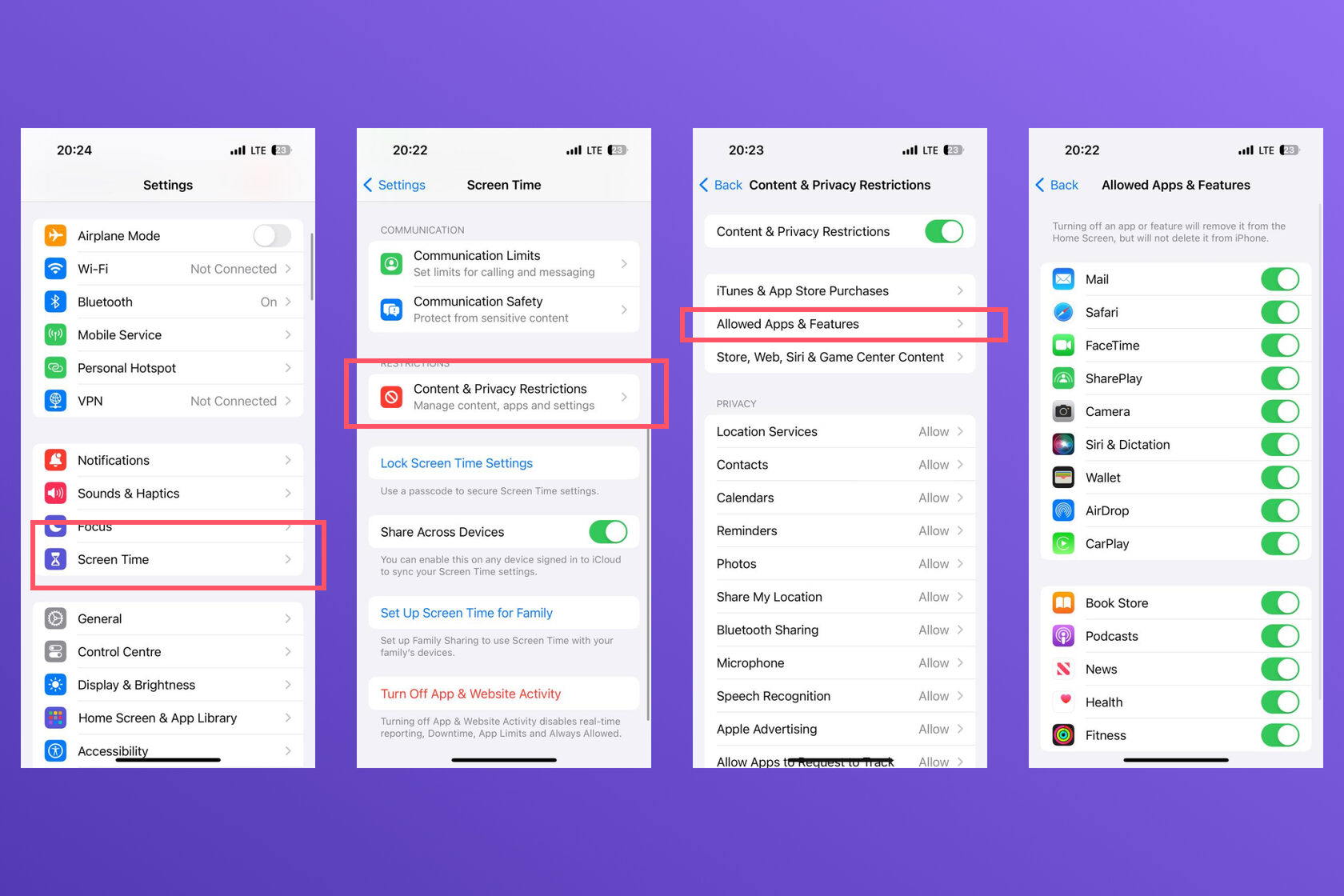This screenshot has height=896, width=1344.
Task: Open the Screen Time settings row
Action: [x=168, y=559]
